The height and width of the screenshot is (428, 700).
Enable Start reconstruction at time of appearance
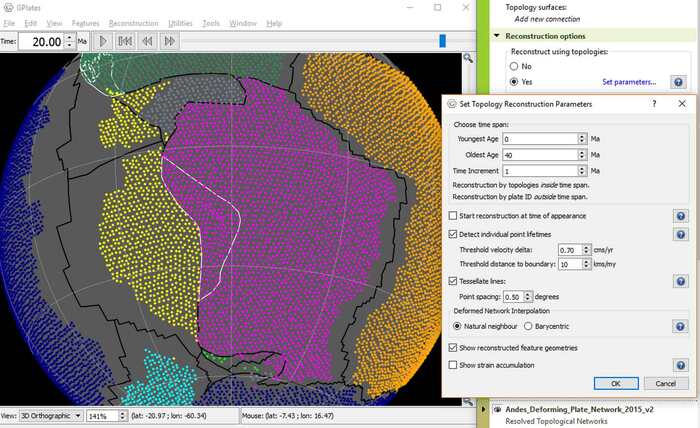(453, 216)
